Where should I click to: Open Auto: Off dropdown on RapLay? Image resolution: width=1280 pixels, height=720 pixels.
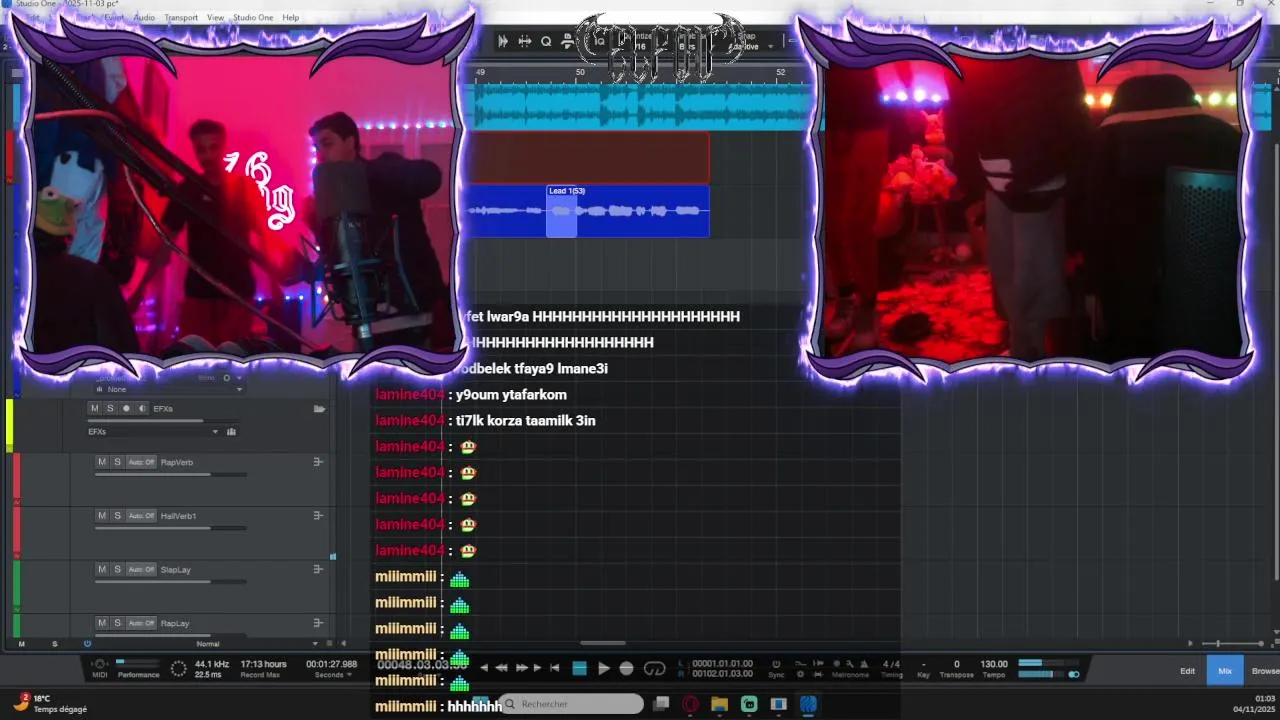click(141, 623)
